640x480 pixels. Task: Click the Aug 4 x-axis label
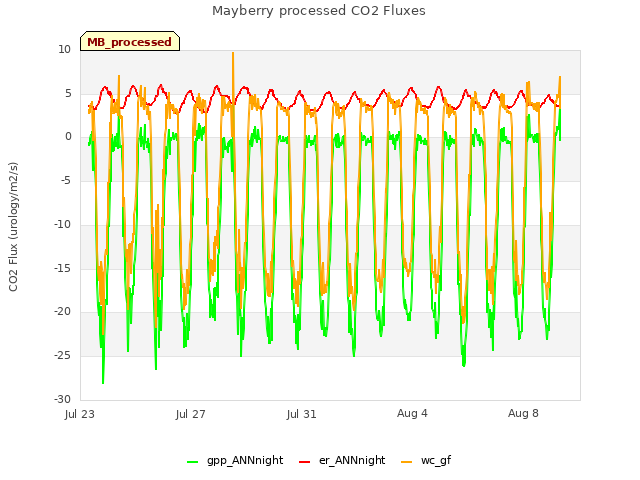(x=412, y=413)
